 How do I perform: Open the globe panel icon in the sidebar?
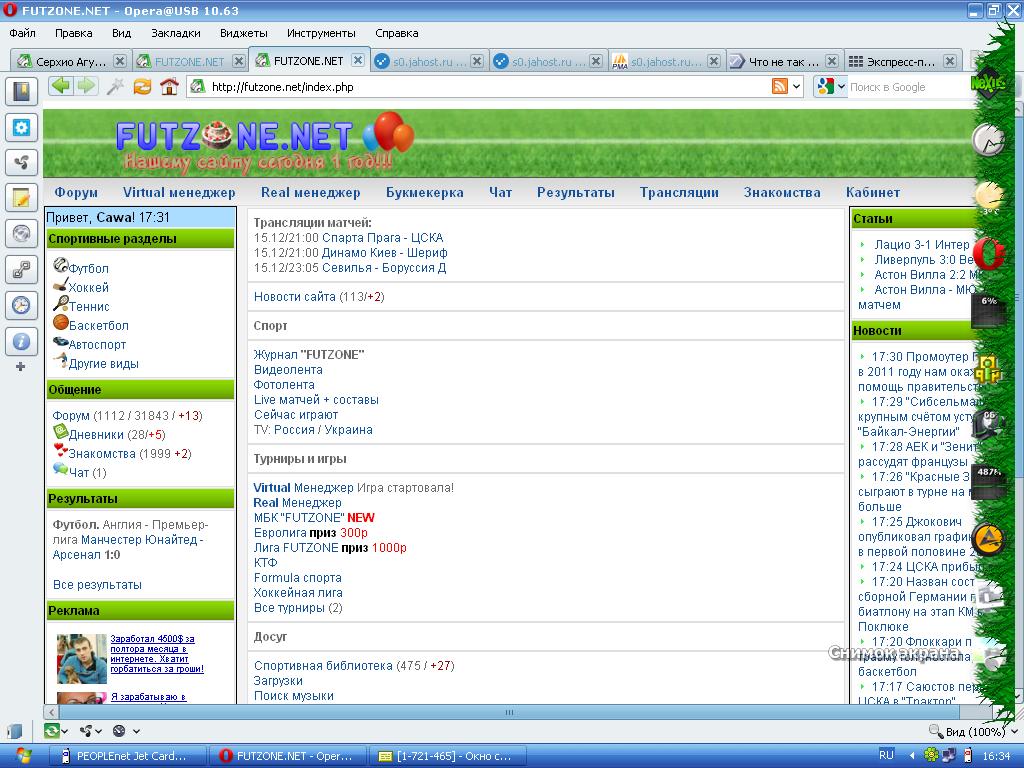pyautogui.click(x=22, y=233)
